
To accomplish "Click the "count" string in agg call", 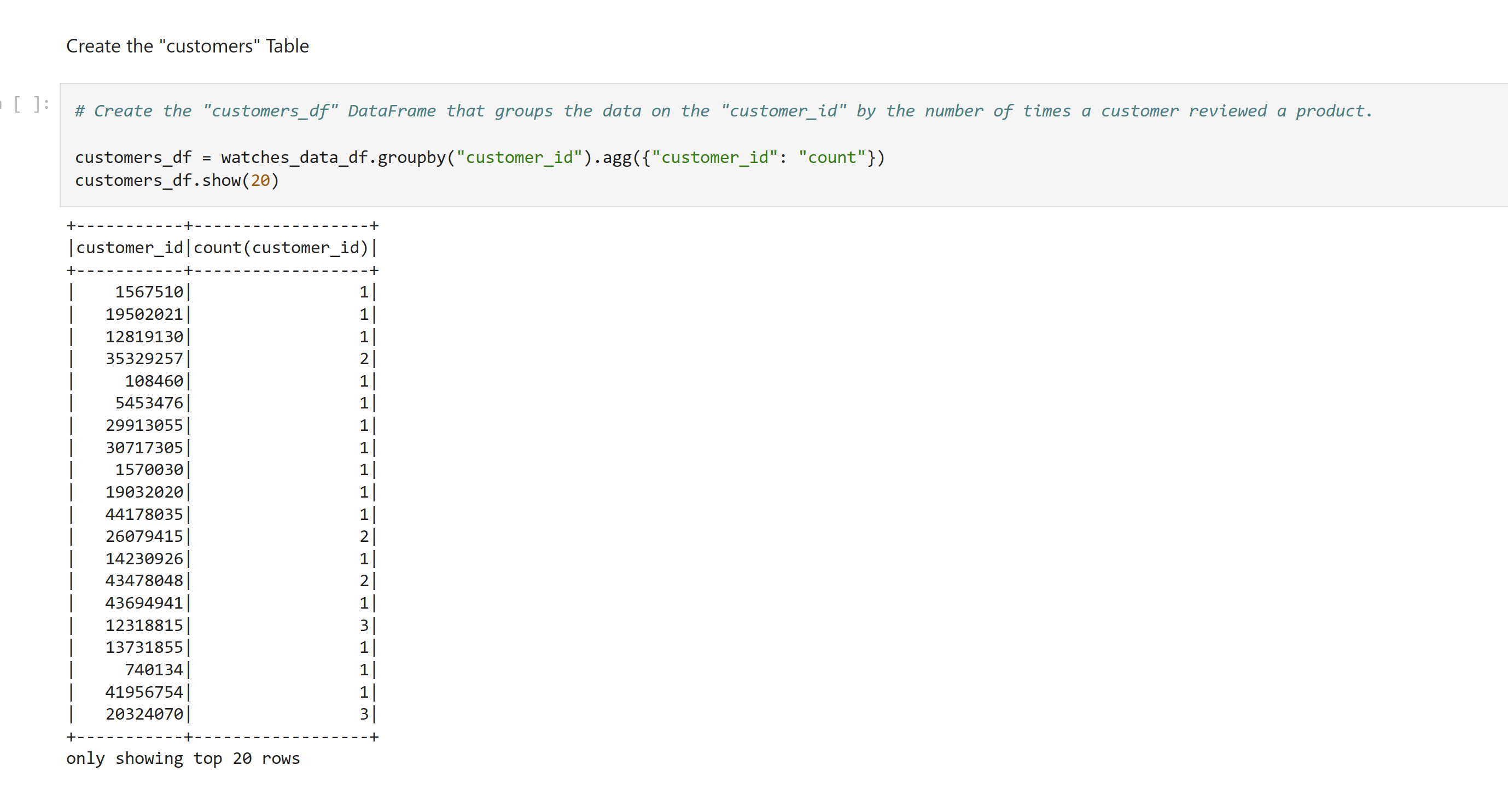I will point(832,157).
